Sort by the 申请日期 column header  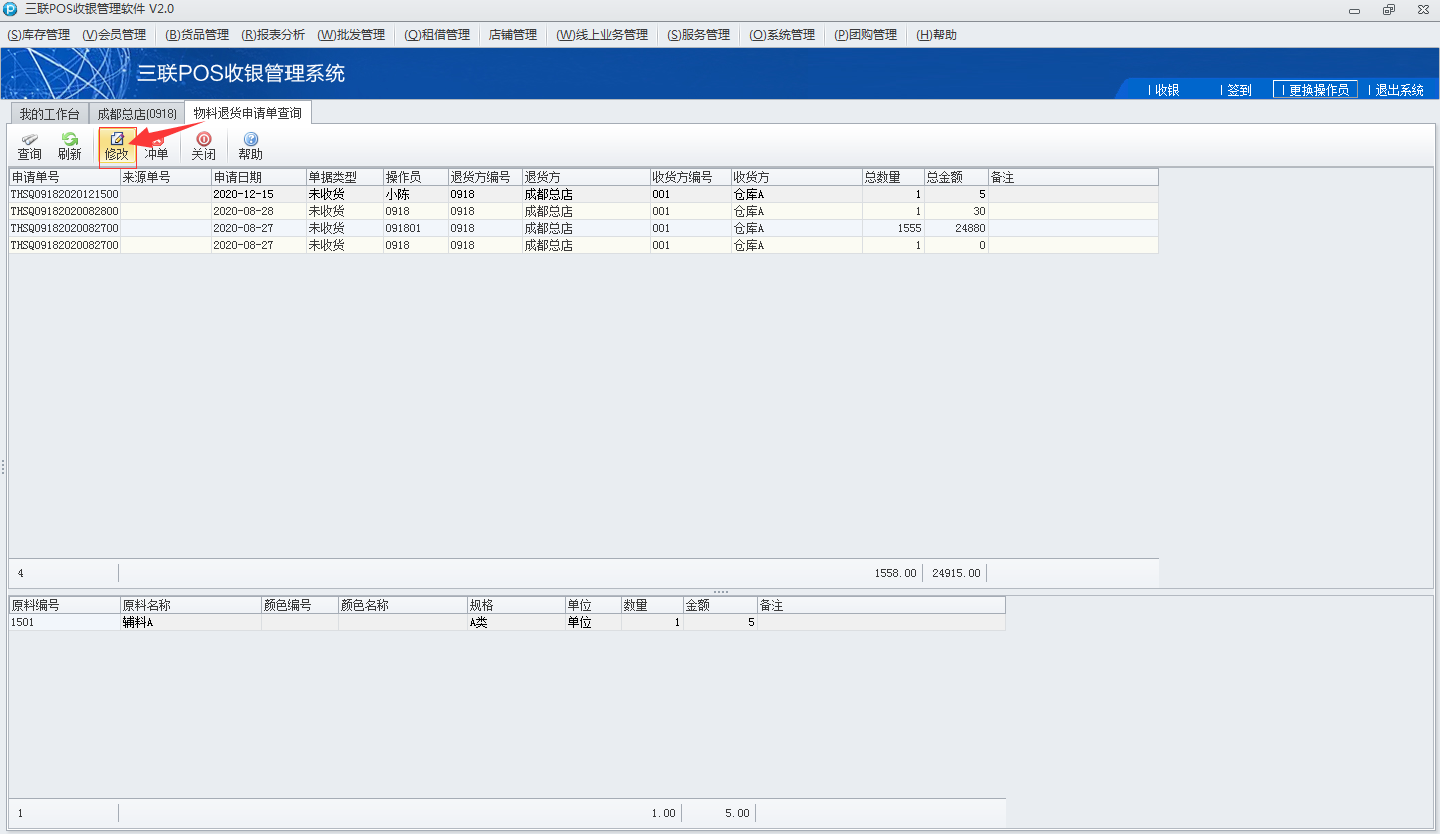click(259, 177)
